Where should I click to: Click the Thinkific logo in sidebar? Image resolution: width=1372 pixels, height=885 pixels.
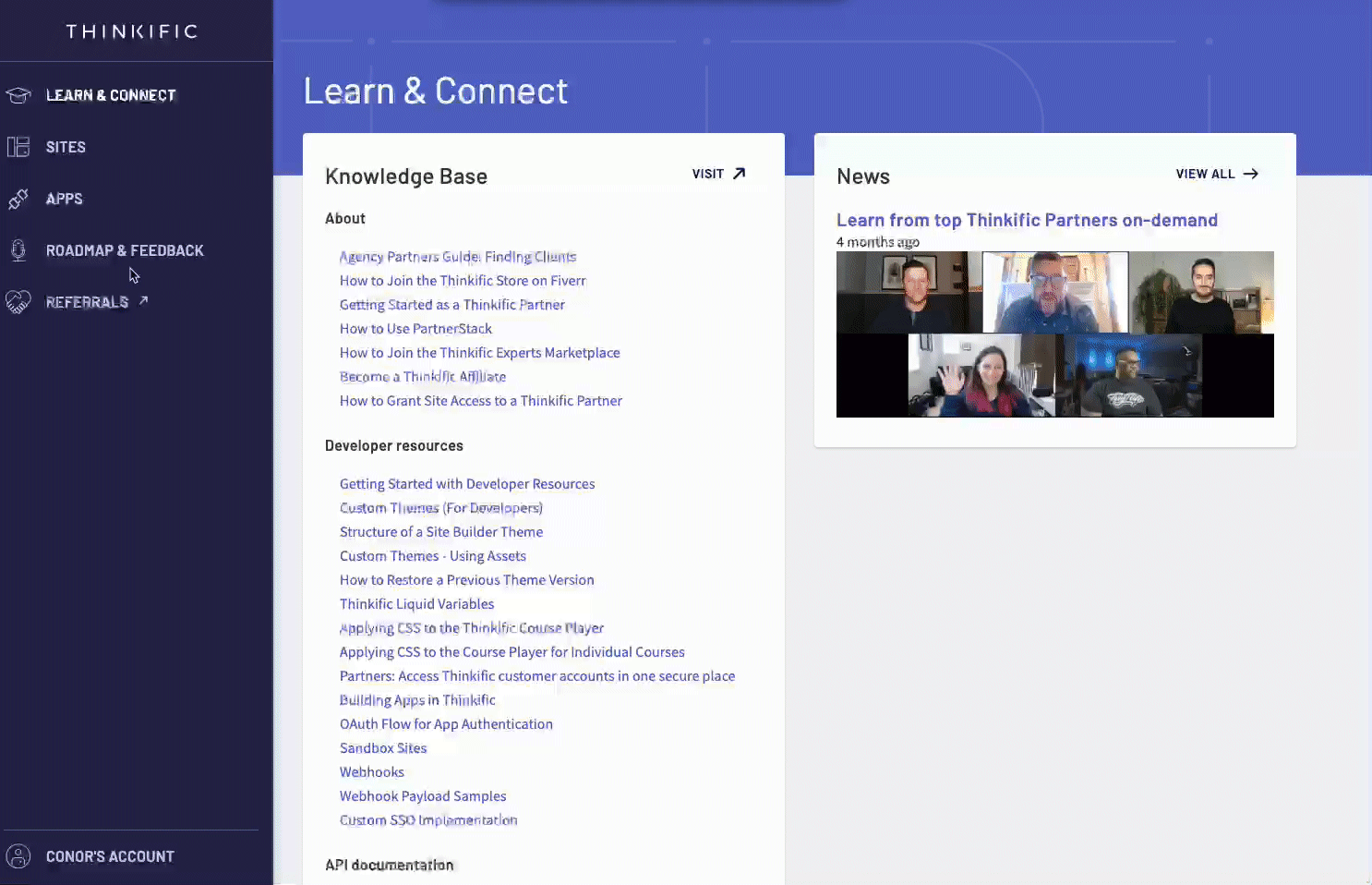[132, 31]
